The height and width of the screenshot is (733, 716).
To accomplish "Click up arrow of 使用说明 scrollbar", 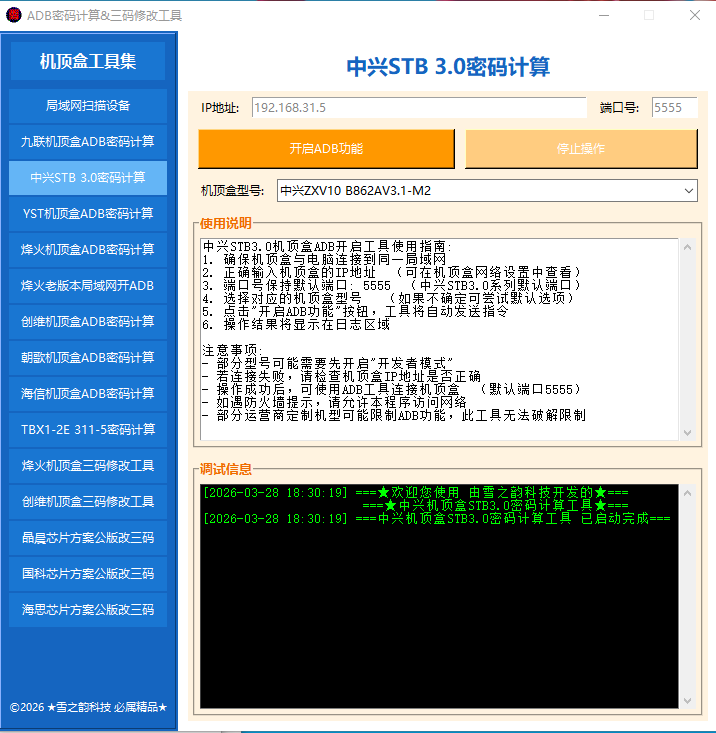I will pyautogui.click(x=687, y=247).
